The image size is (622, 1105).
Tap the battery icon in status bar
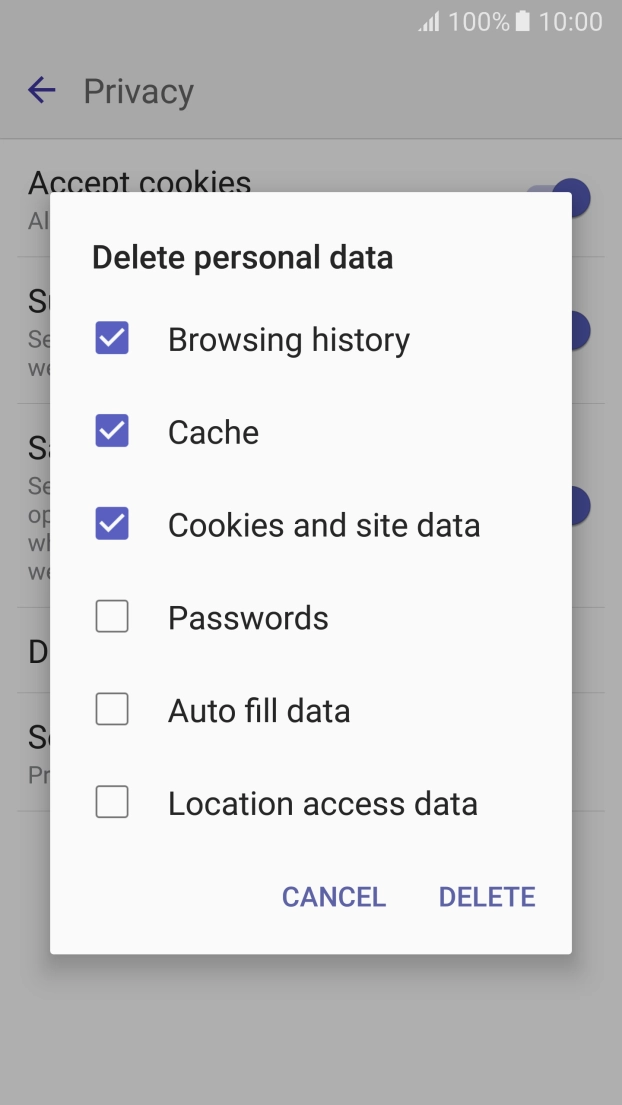pos(522,22)
